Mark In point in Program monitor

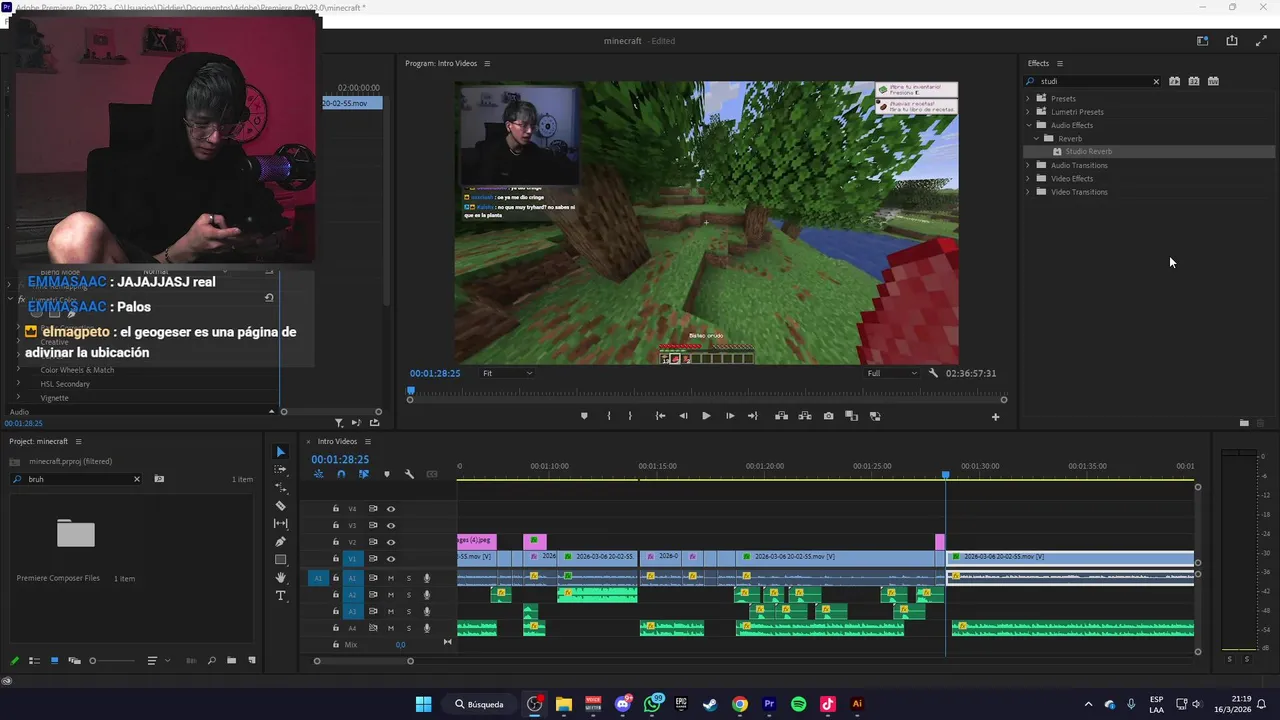click(x=609, y=416)
